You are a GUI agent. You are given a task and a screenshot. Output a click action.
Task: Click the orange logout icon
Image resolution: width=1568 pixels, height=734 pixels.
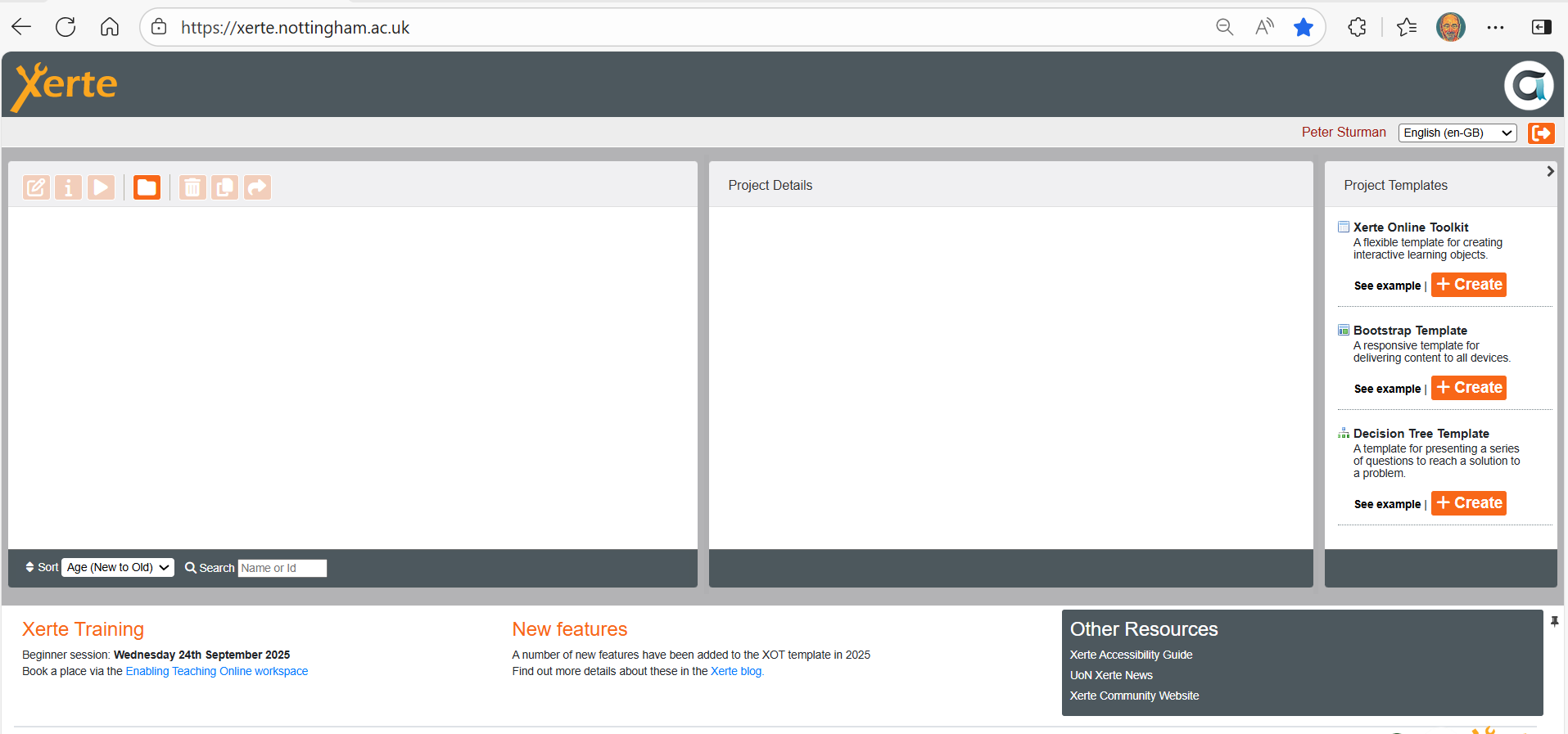(1541, 133)
